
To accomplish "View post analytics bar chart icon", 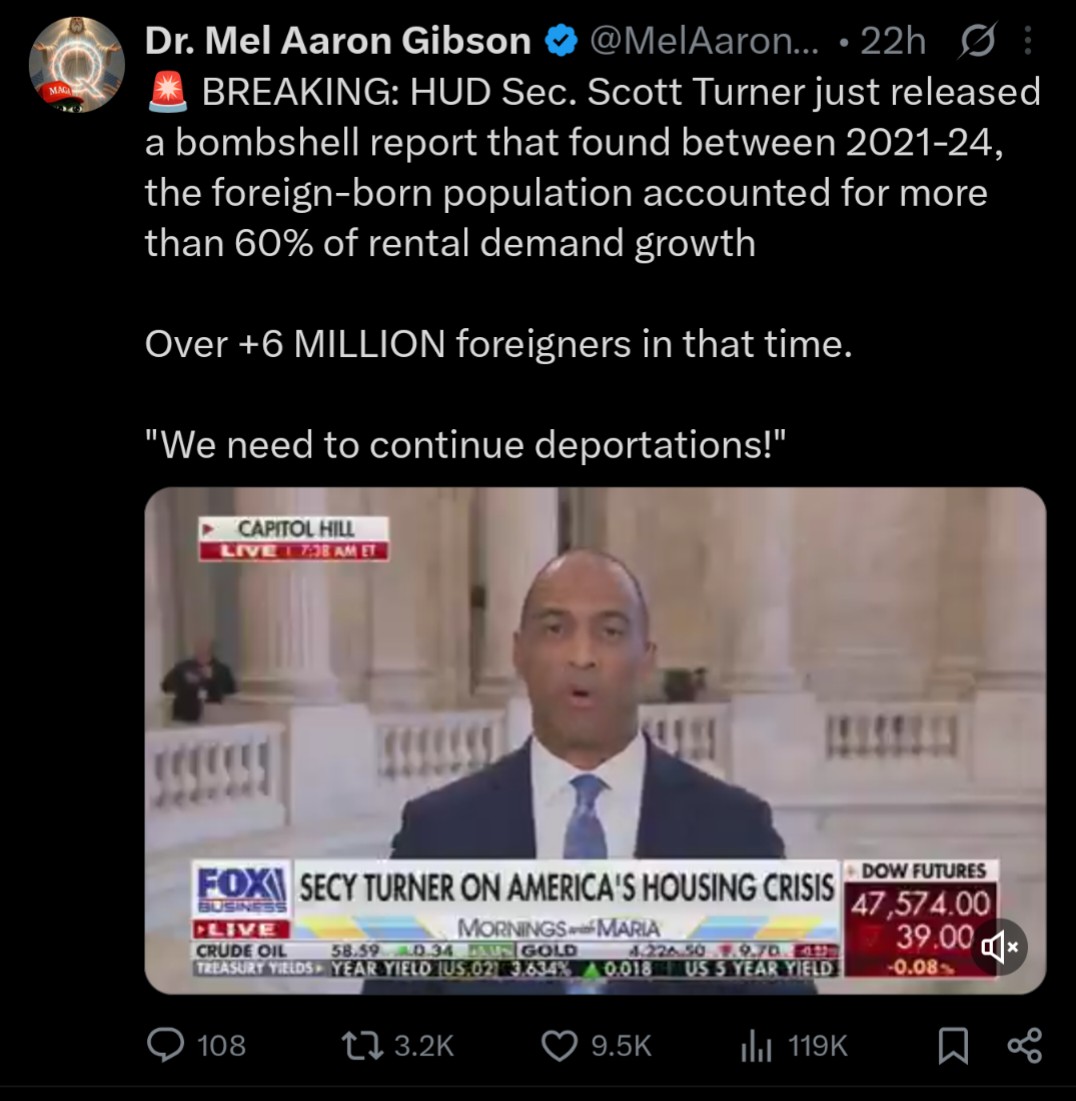I will 756,1046.
